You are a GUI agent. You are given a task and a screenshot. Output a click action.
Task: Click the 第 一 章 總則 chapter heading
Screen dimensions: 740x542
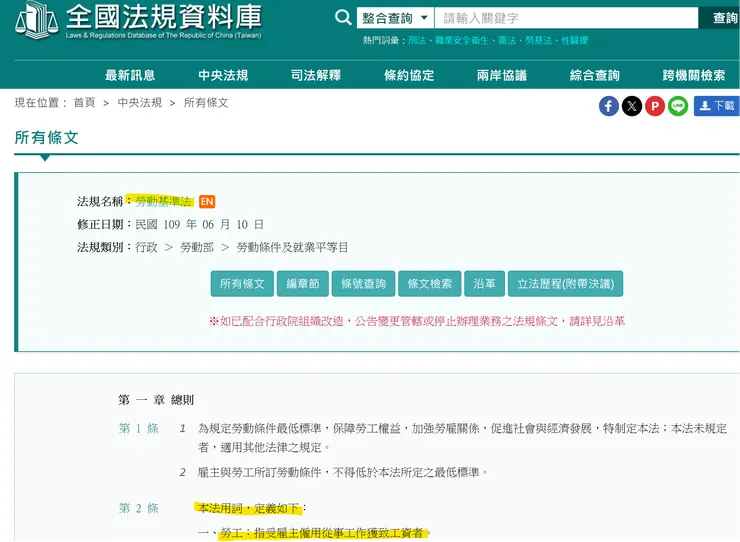click(x=156, y=400)
